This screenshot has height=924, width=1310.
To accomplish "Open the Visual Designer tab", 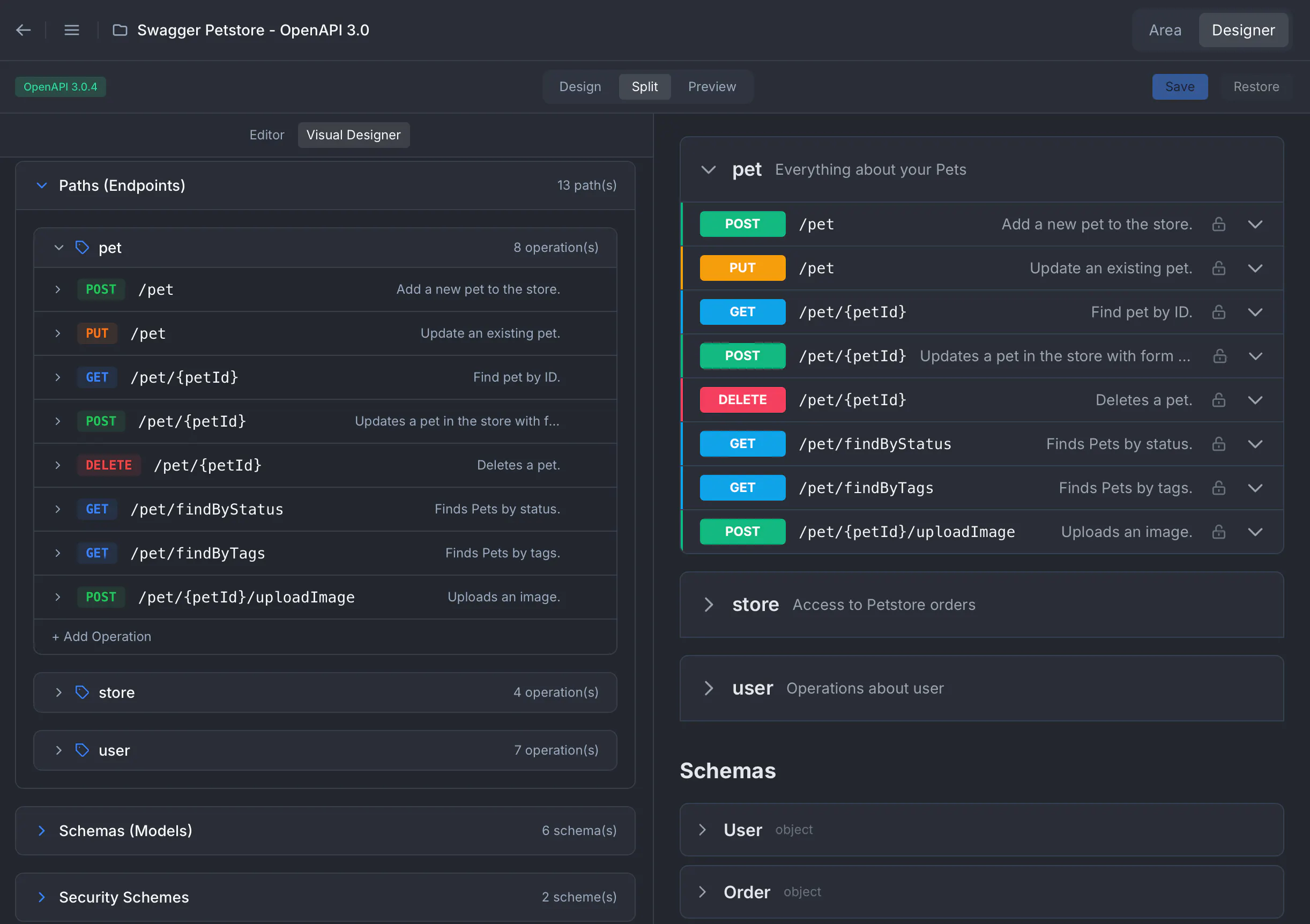I will coord(353,135).
